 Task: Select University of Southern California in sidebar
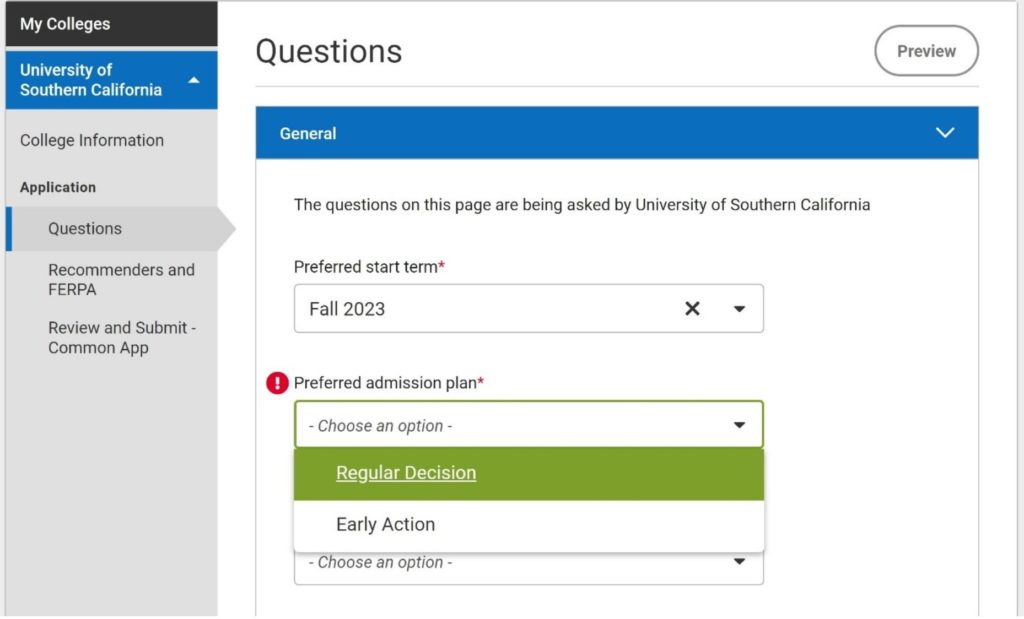click(x=91, y=80)
